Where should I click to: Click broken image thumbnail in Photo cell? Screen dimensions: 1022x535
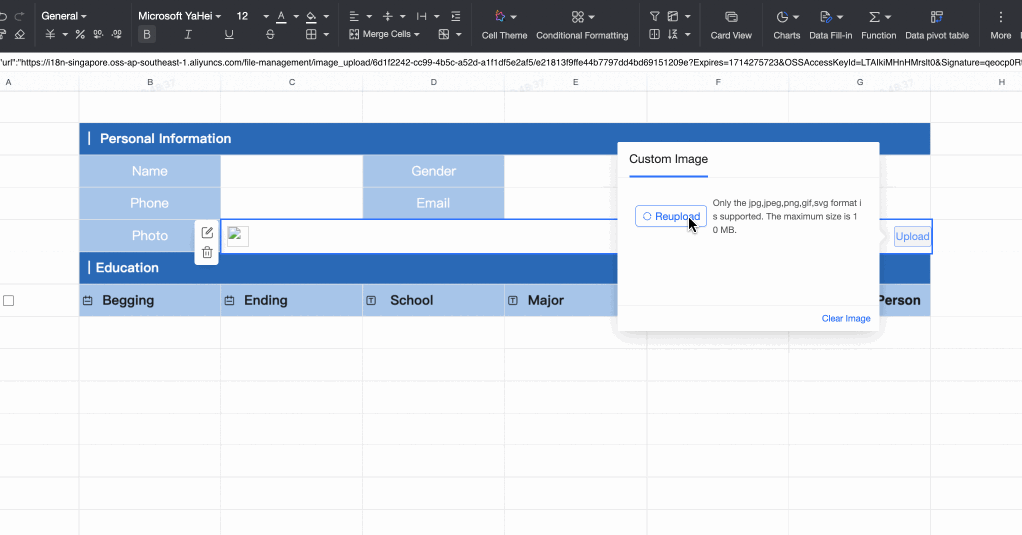tap(238, 236)
